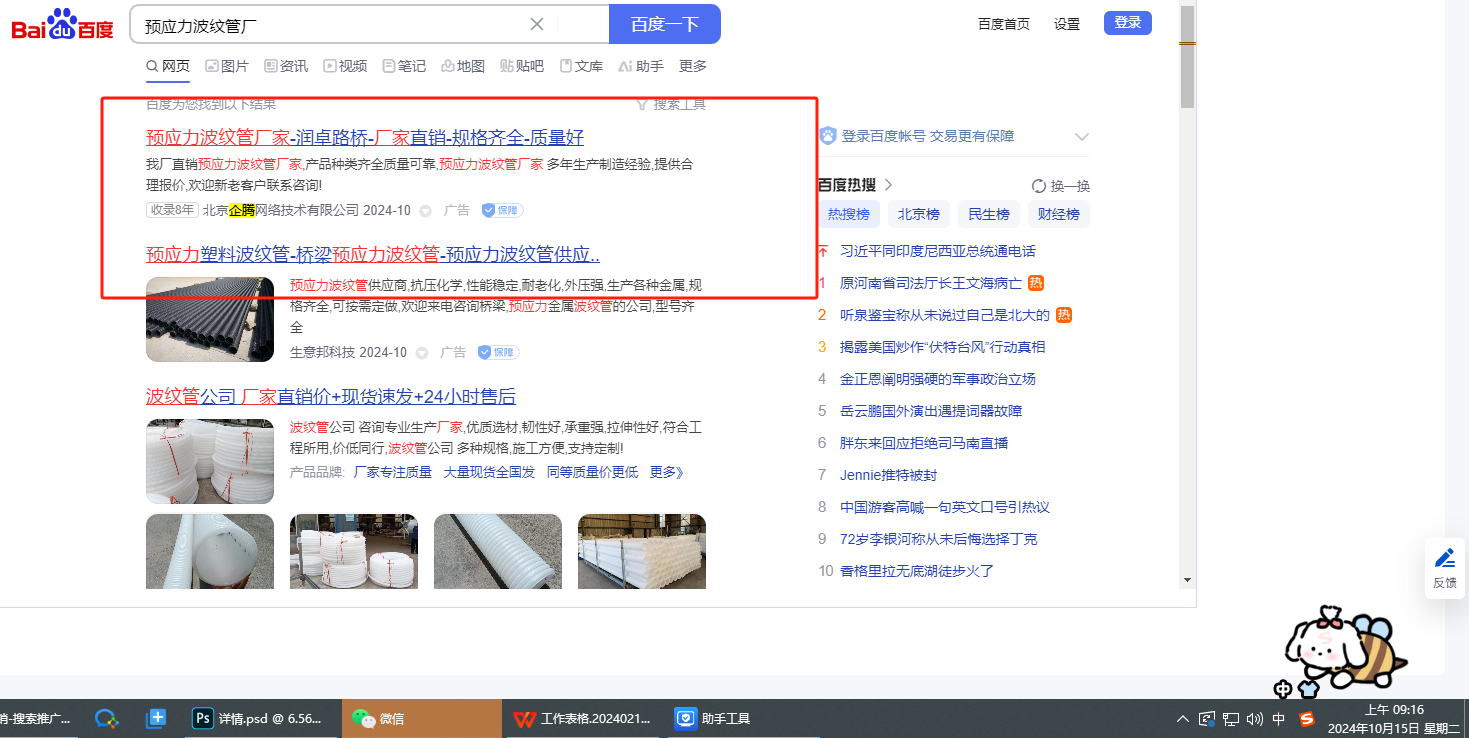1469x738 pixels.
Task: Open the 百度热搜 arrow chevron
Action: [888, 185]
